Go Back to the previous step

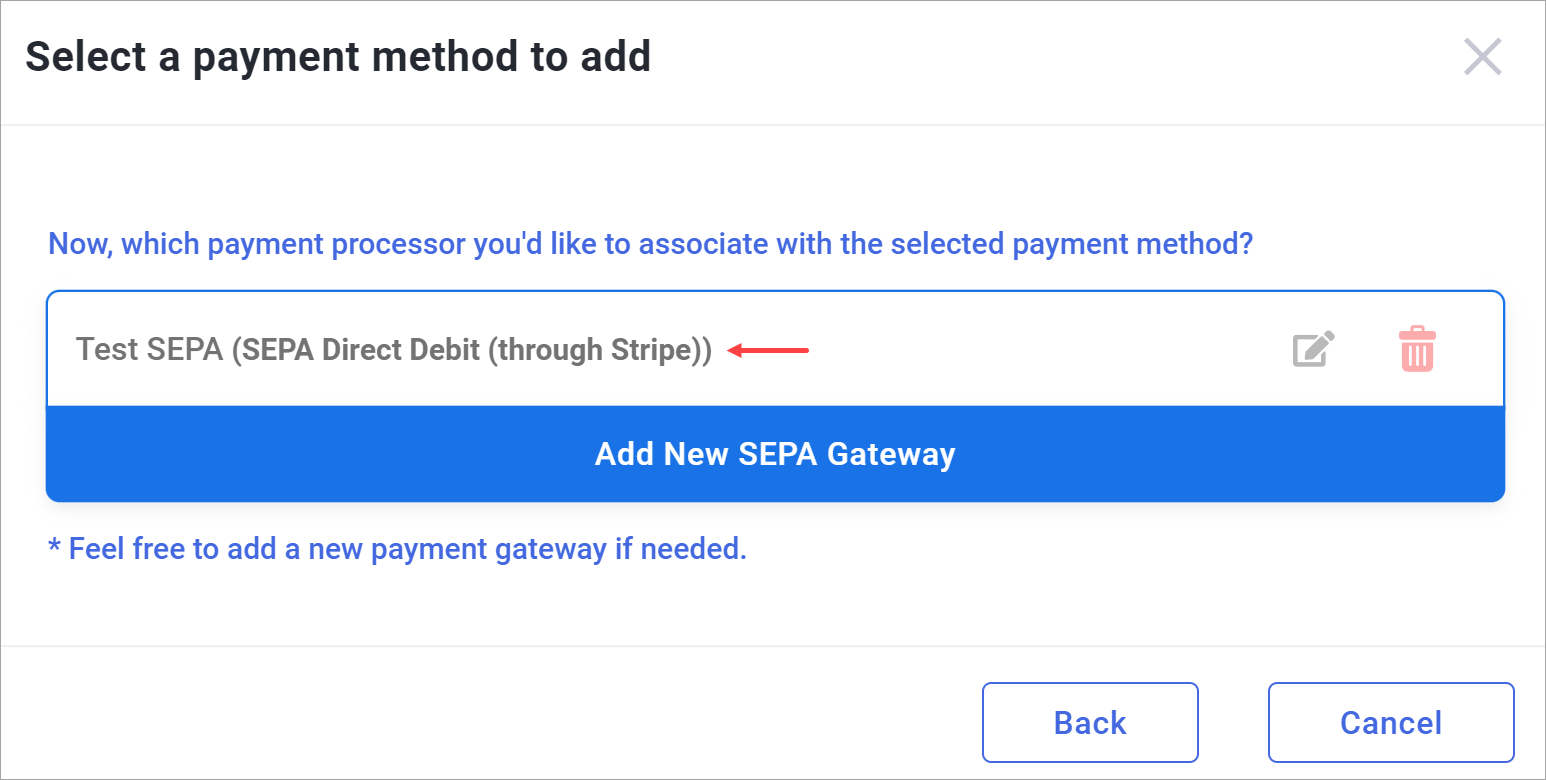(1090, 722)
